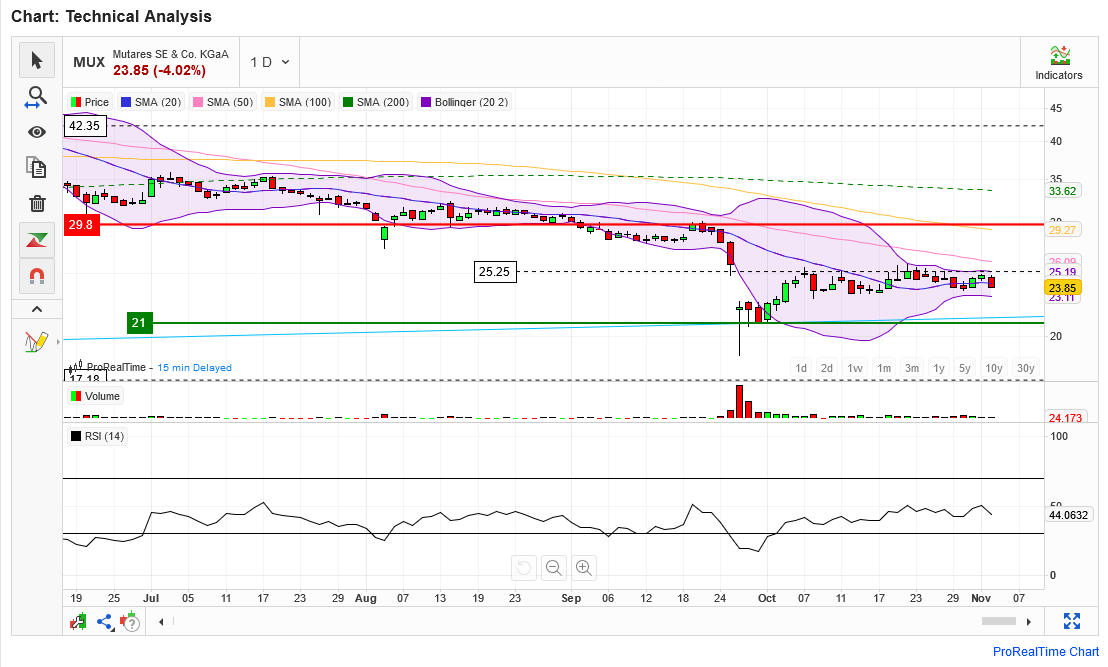
Task: Click the 15 min Delayed link
Action: pos(194,367)
